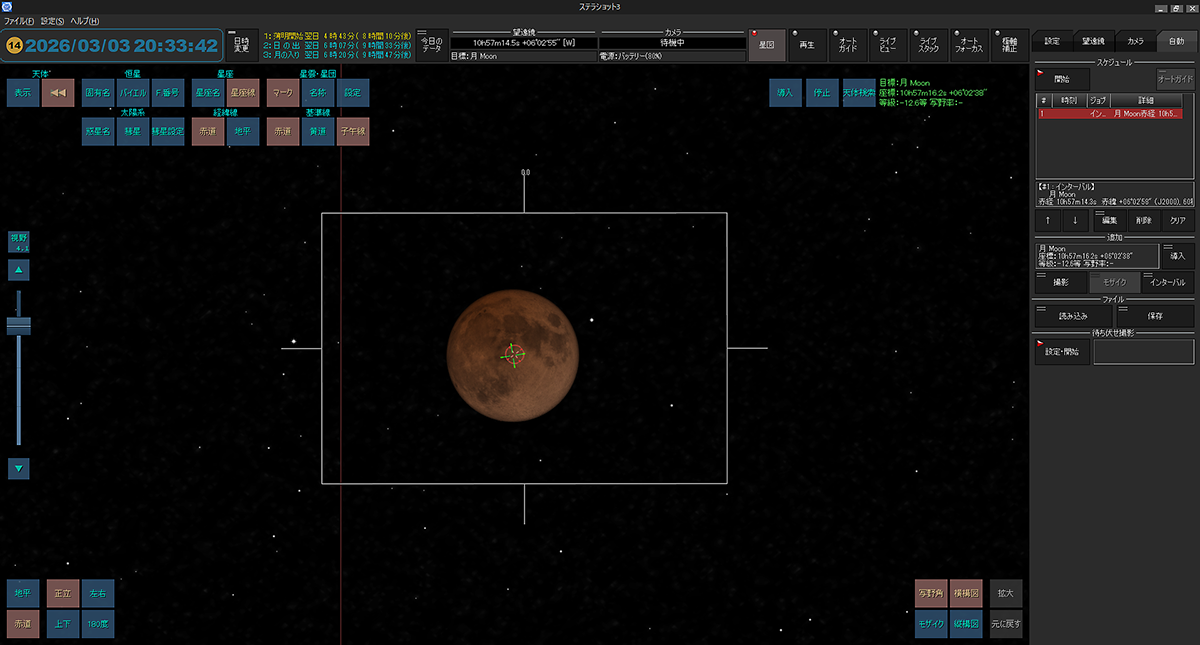Open the 彗星設定 comet settings
Image resolution: width=1200 pixels, height=645 pixels.
coord(167,132)
